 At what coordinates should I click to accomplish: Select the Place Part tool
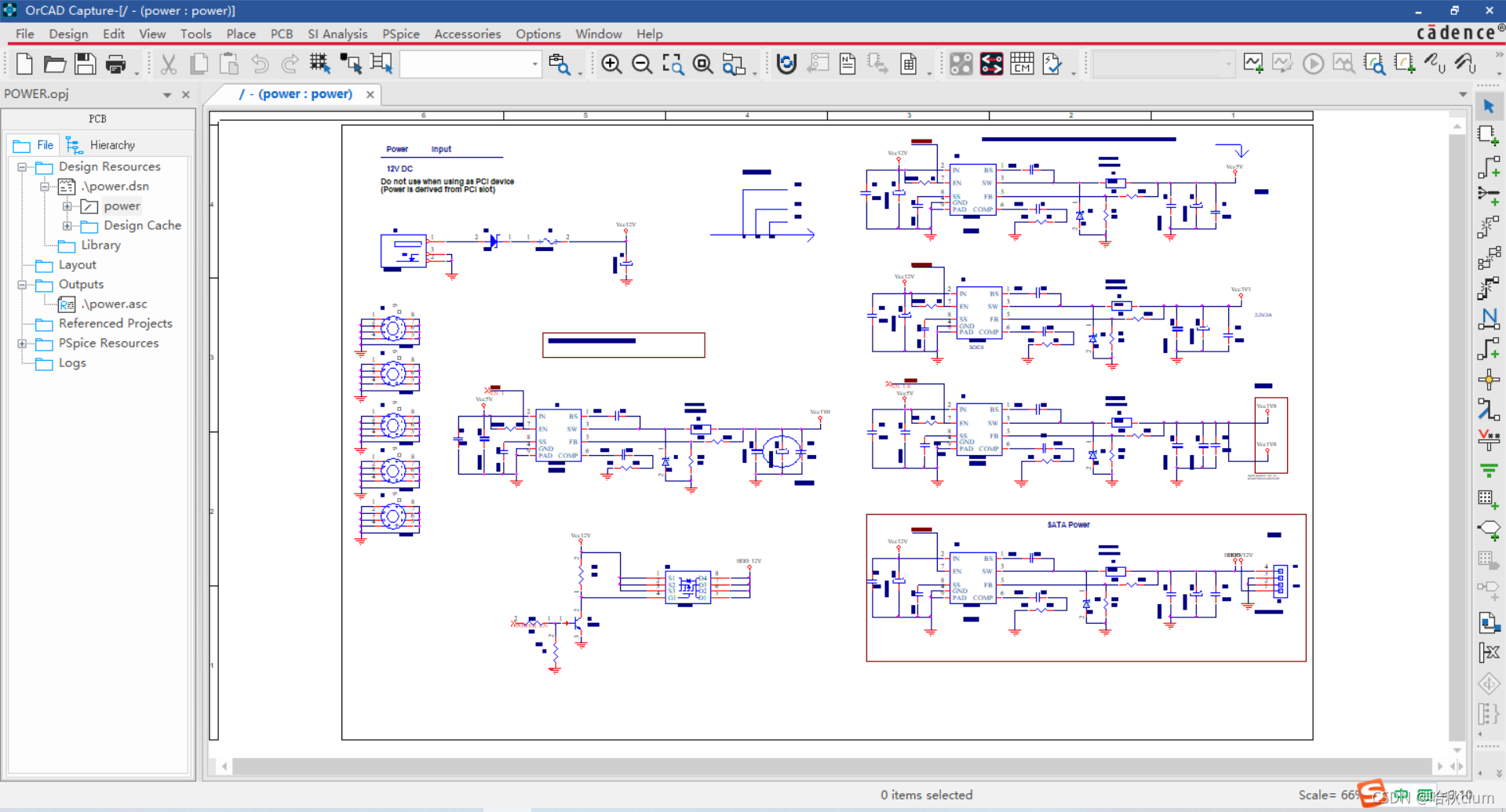[x=1488, y=136]
